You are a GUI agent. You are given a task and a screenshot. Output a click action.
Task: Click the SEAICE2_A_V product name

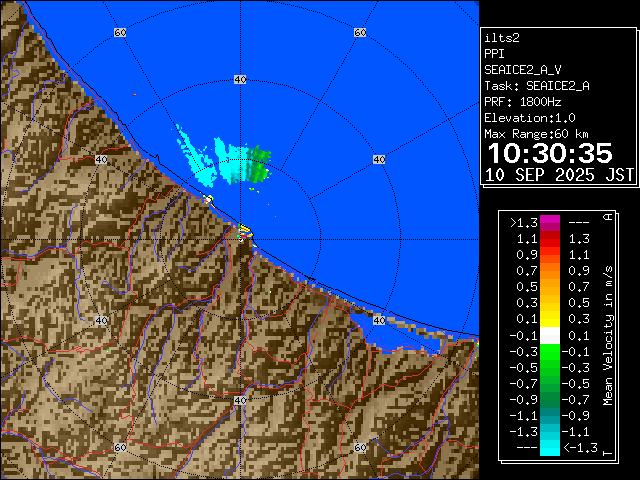[x=520, y=70]
